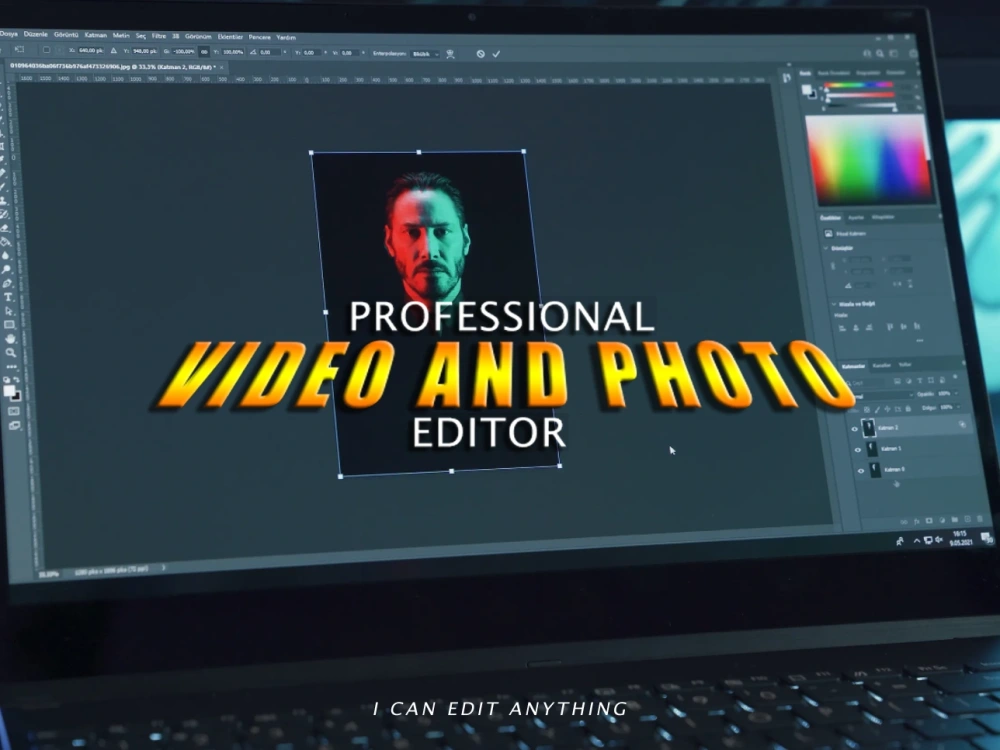This screenshot has width=1000, height=750.
Task: Close the open jpg document tab
Action: (x=221, y=67)
